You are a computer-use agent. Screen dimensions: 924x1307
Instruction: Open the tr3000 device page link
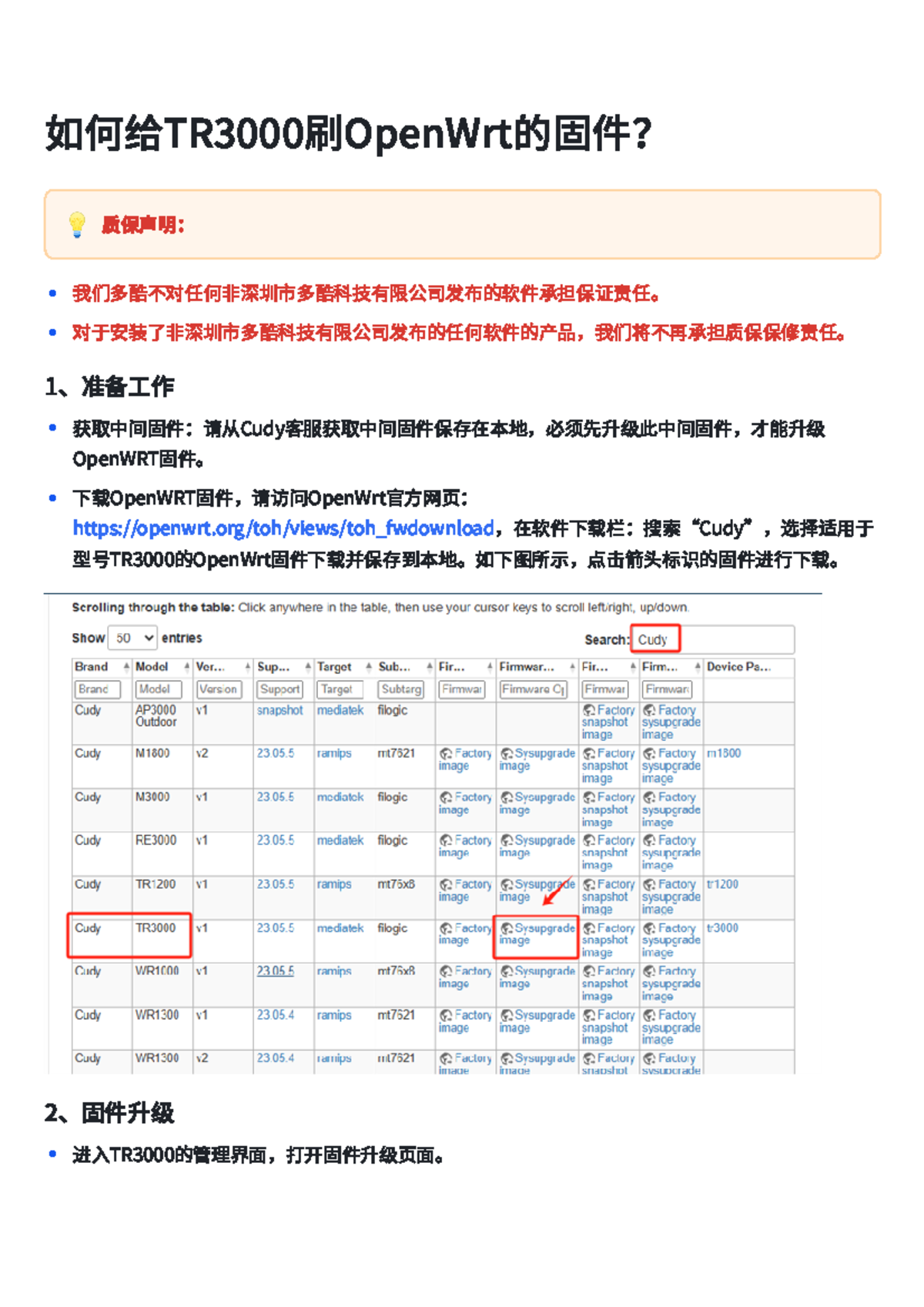[722, 928]
